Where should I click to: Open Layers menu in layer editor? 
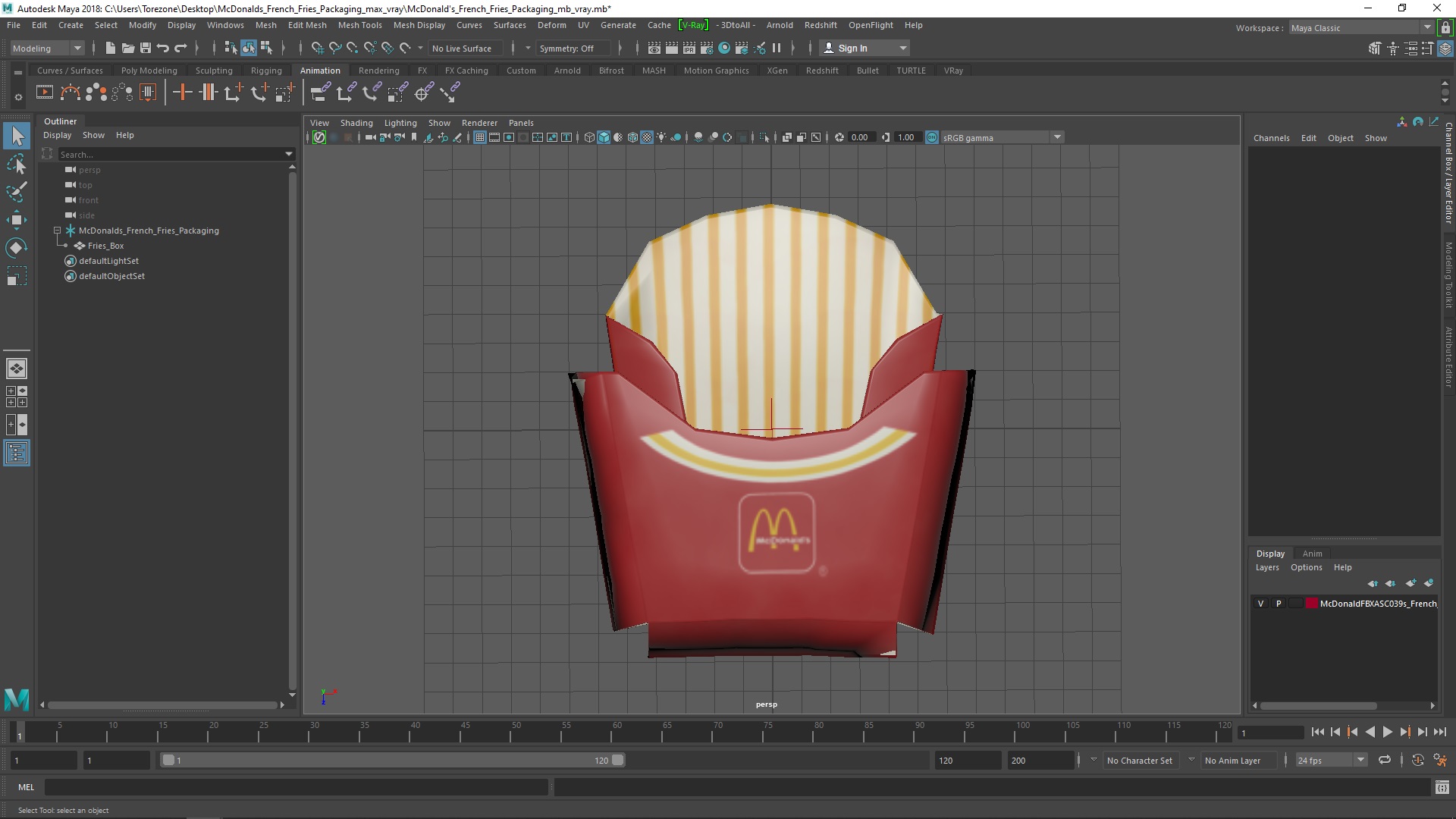[x=1267, y=567]
